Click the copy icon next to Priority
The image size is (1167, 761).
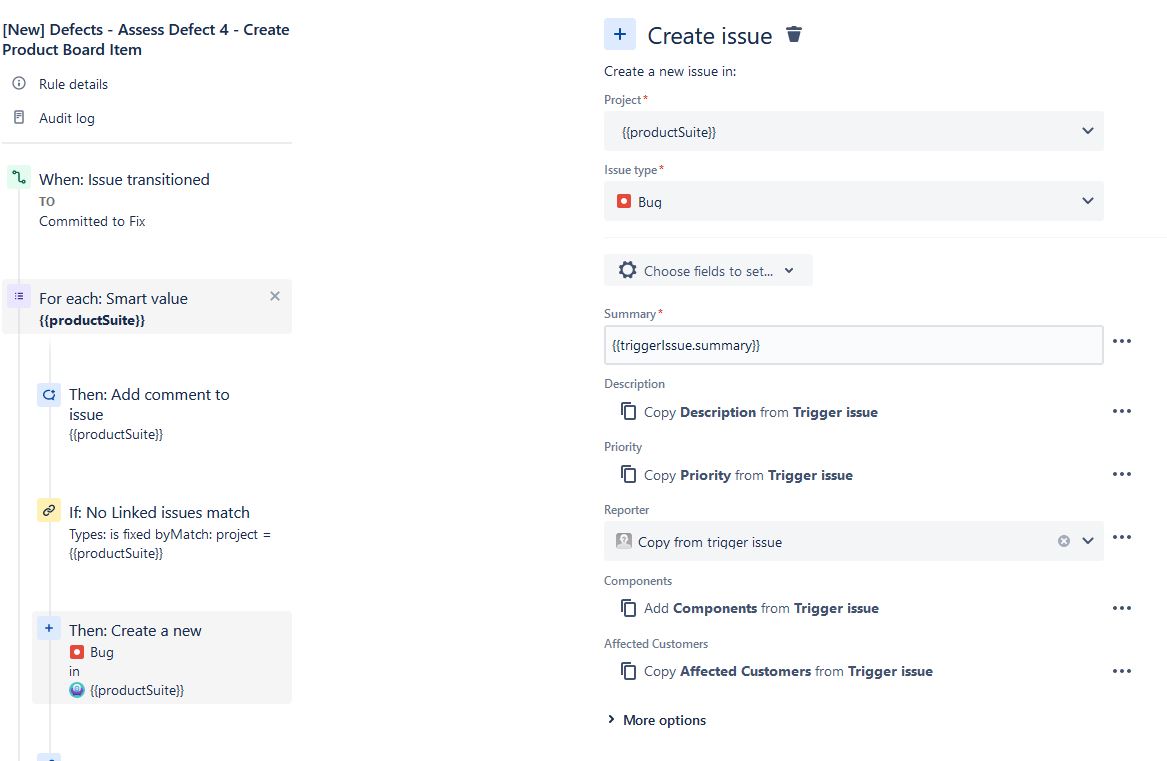628,474
